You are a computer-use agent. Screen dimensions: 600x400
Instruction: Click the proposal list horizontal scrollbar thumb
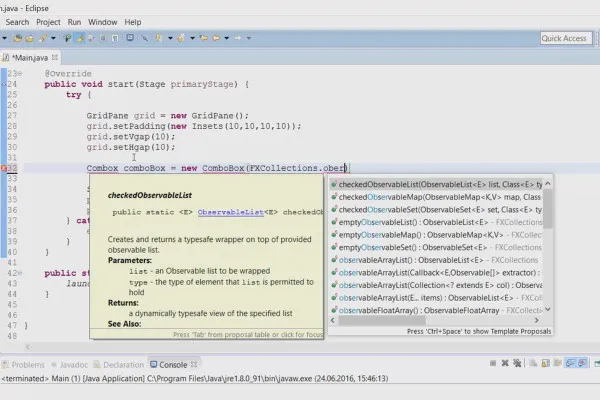[x=382, y=320]
